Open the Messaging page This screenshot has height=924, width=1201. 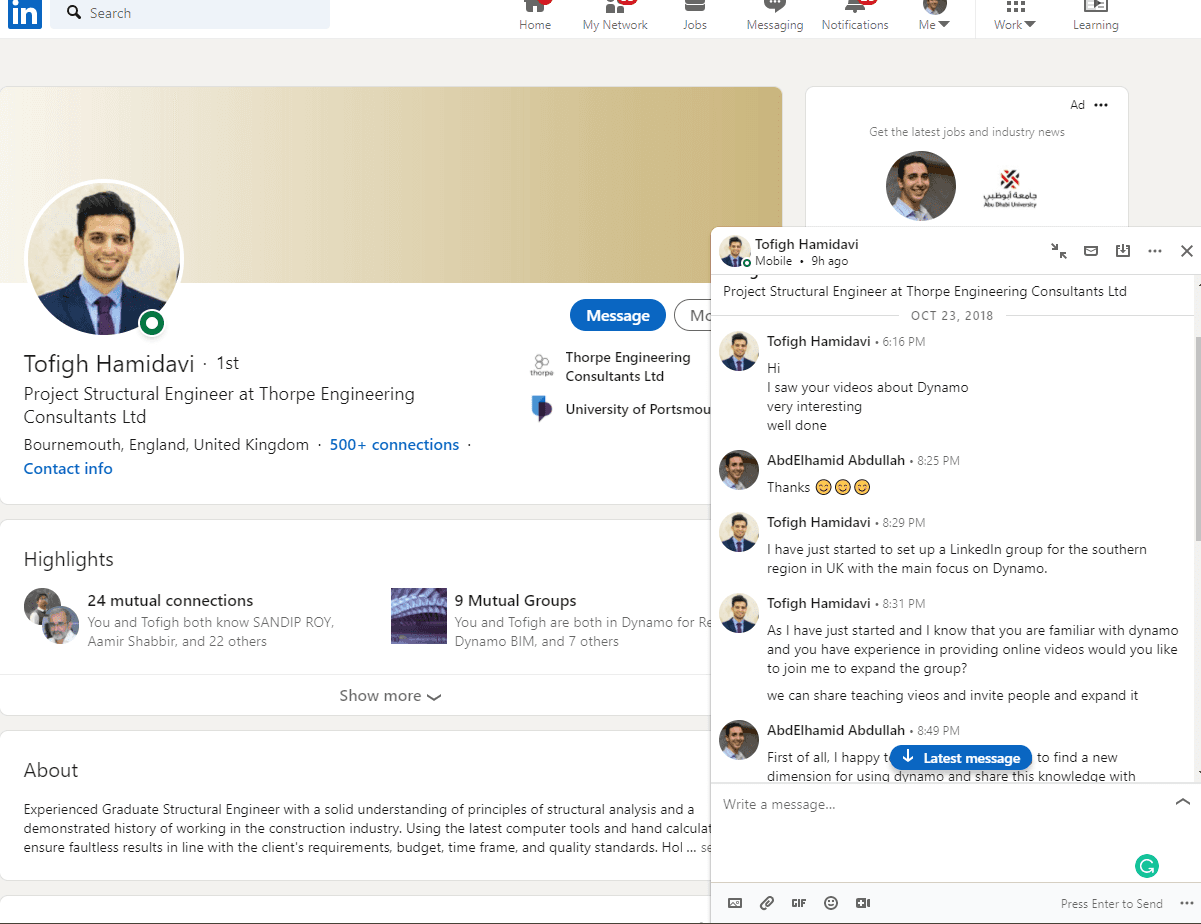(775, 16)
